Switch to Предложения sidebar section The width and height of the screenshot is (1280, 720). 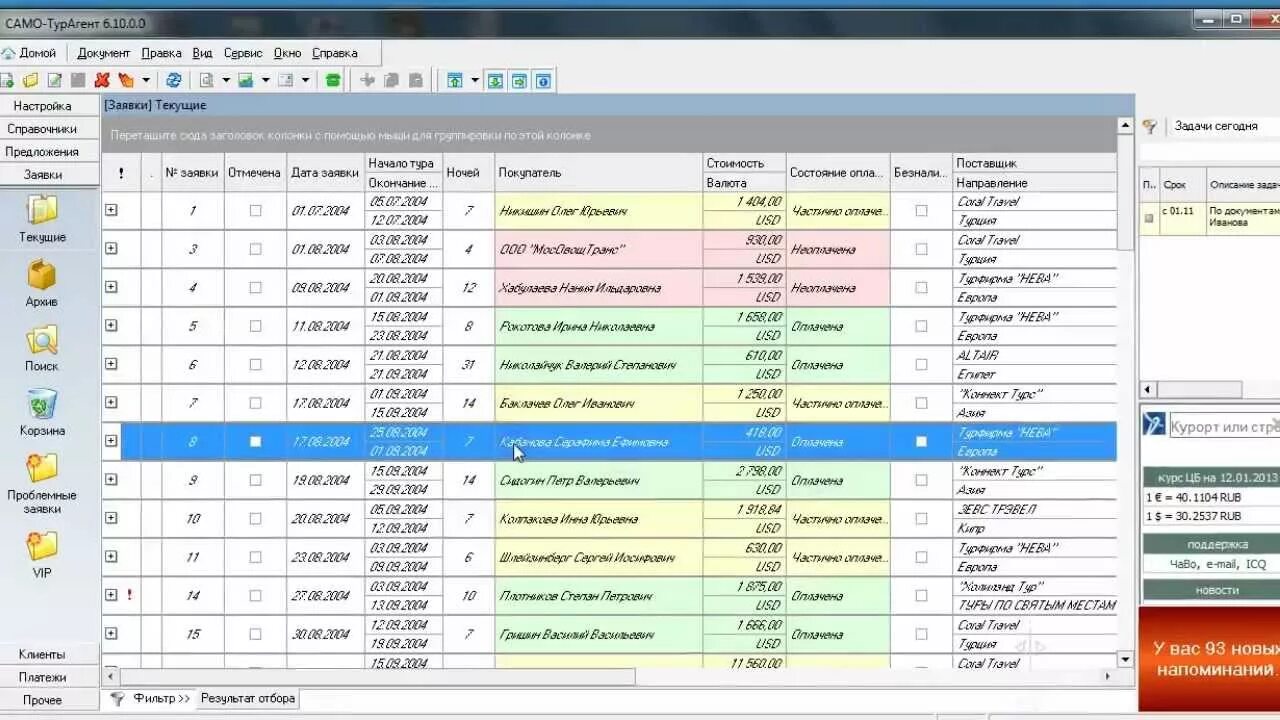pyautogui.click(x=42, y=152)
